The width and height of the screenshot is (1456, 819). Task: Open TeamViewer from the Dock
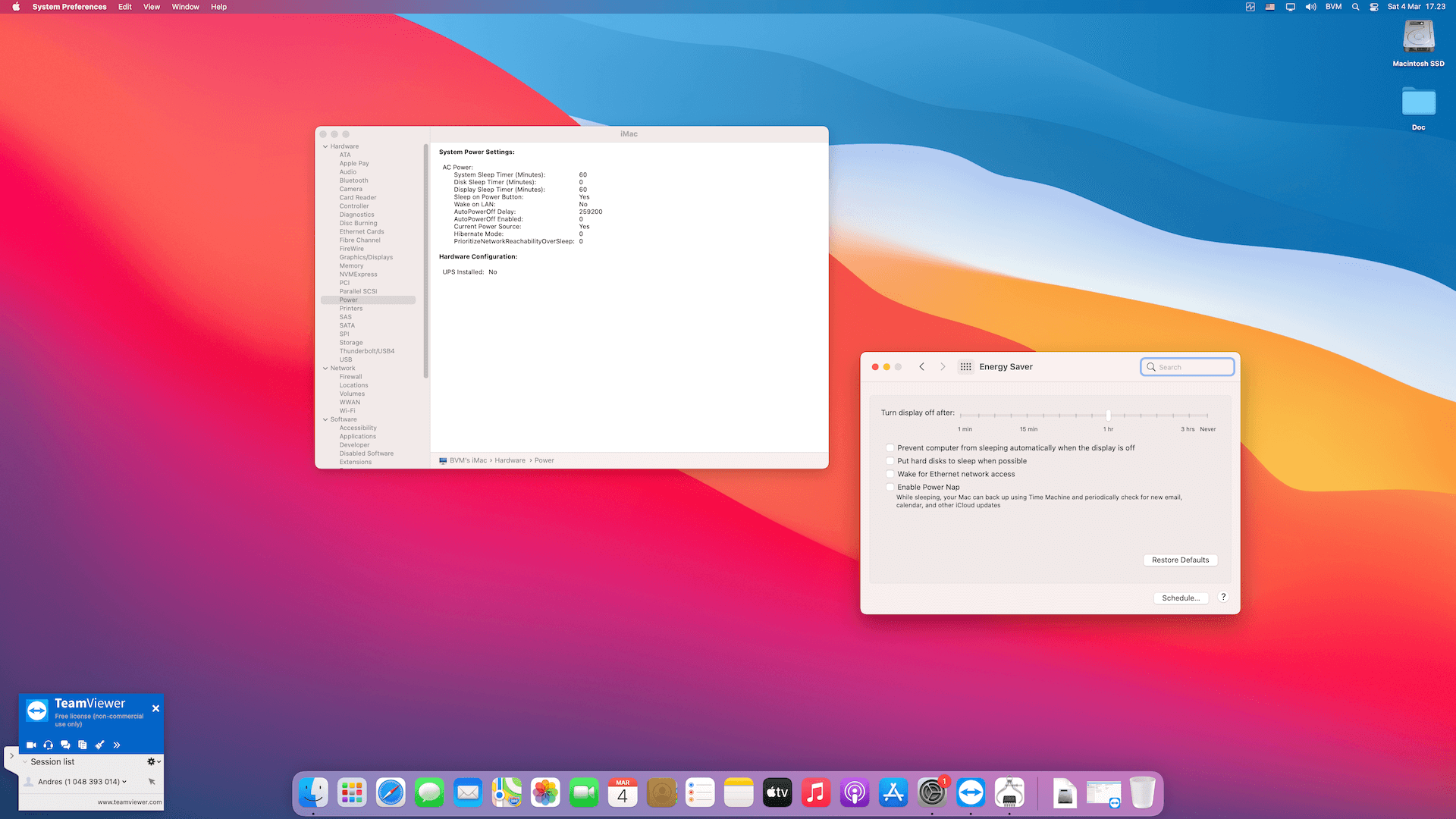[x=971, y=793]
